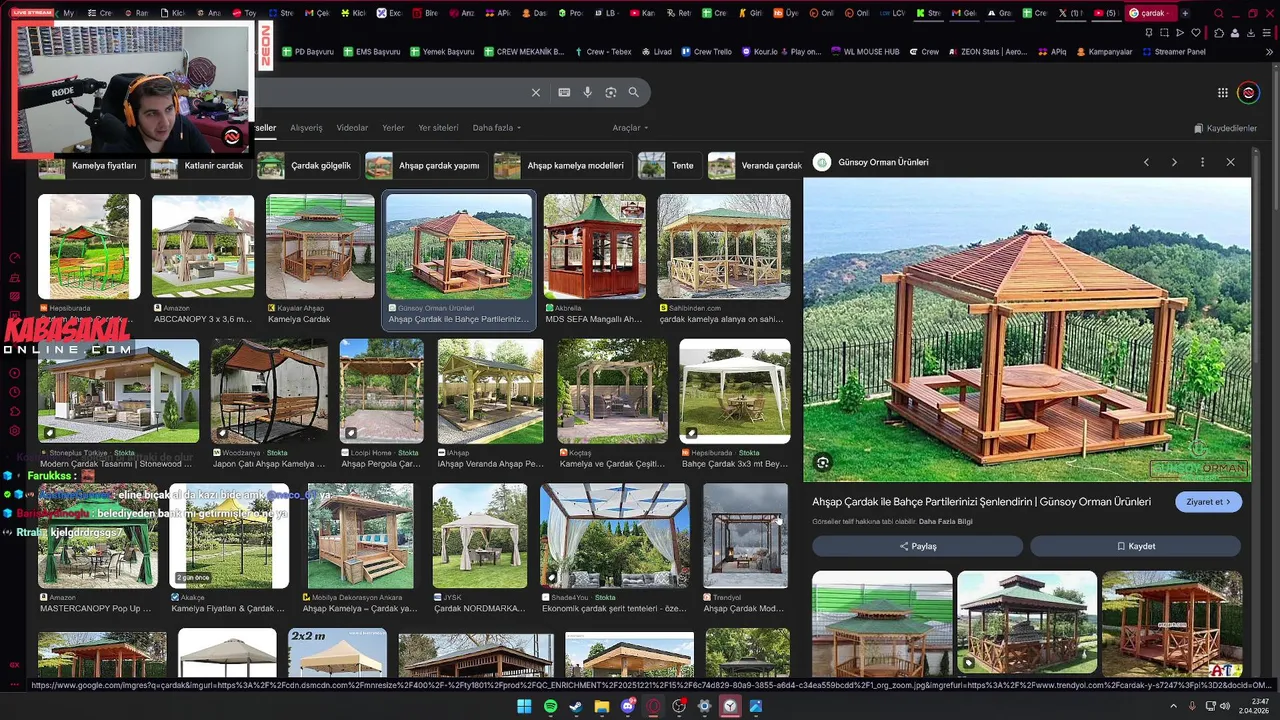Open the Google apps grid

[x=1222, y=93]
